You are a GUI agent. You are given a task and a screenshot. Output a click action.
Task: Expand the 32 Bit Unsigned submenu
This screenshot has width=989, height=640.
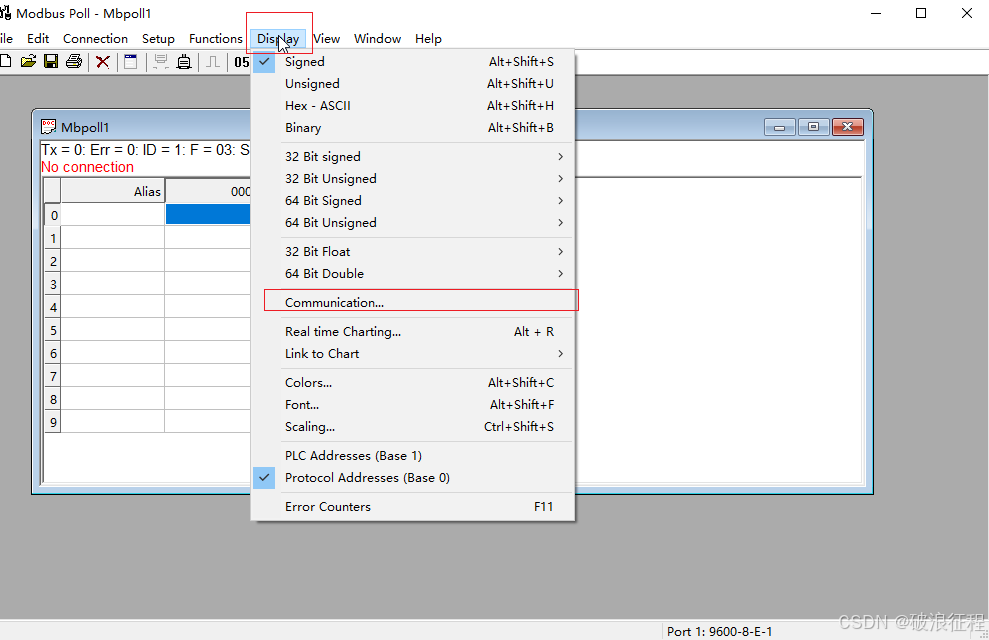pyautogui.click(x=413, y=179)
